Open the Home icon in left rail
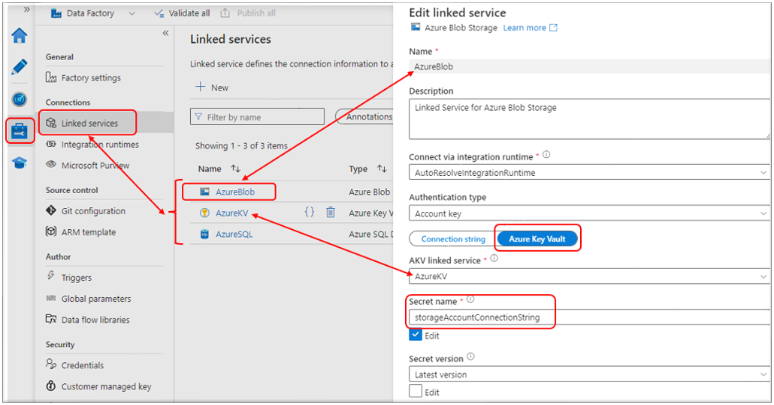Screen dimensions: 774x405 (x=19, y=36)
